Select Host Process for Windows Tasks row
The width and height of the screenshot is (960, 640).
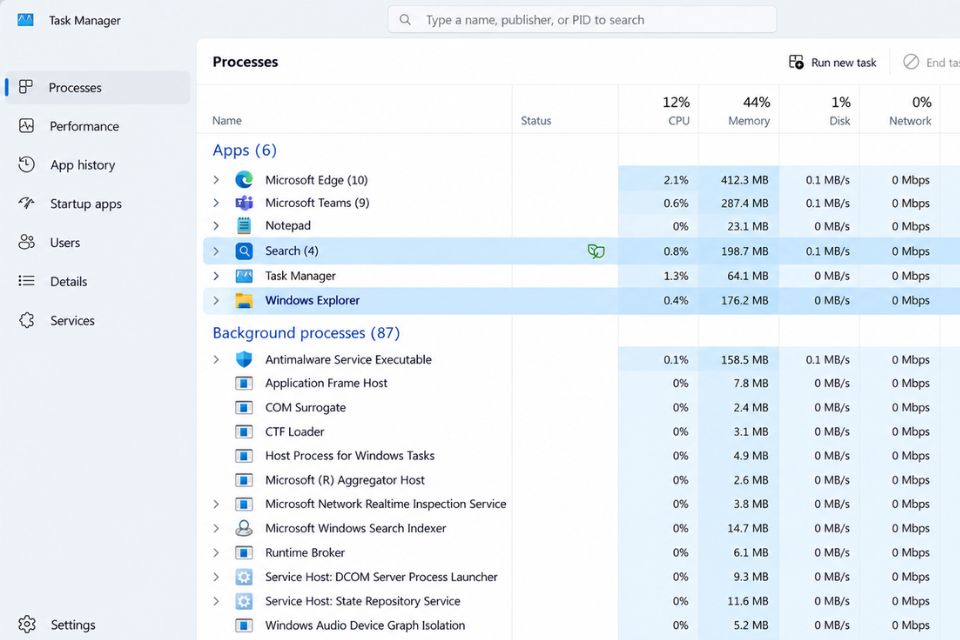point(582,456)
